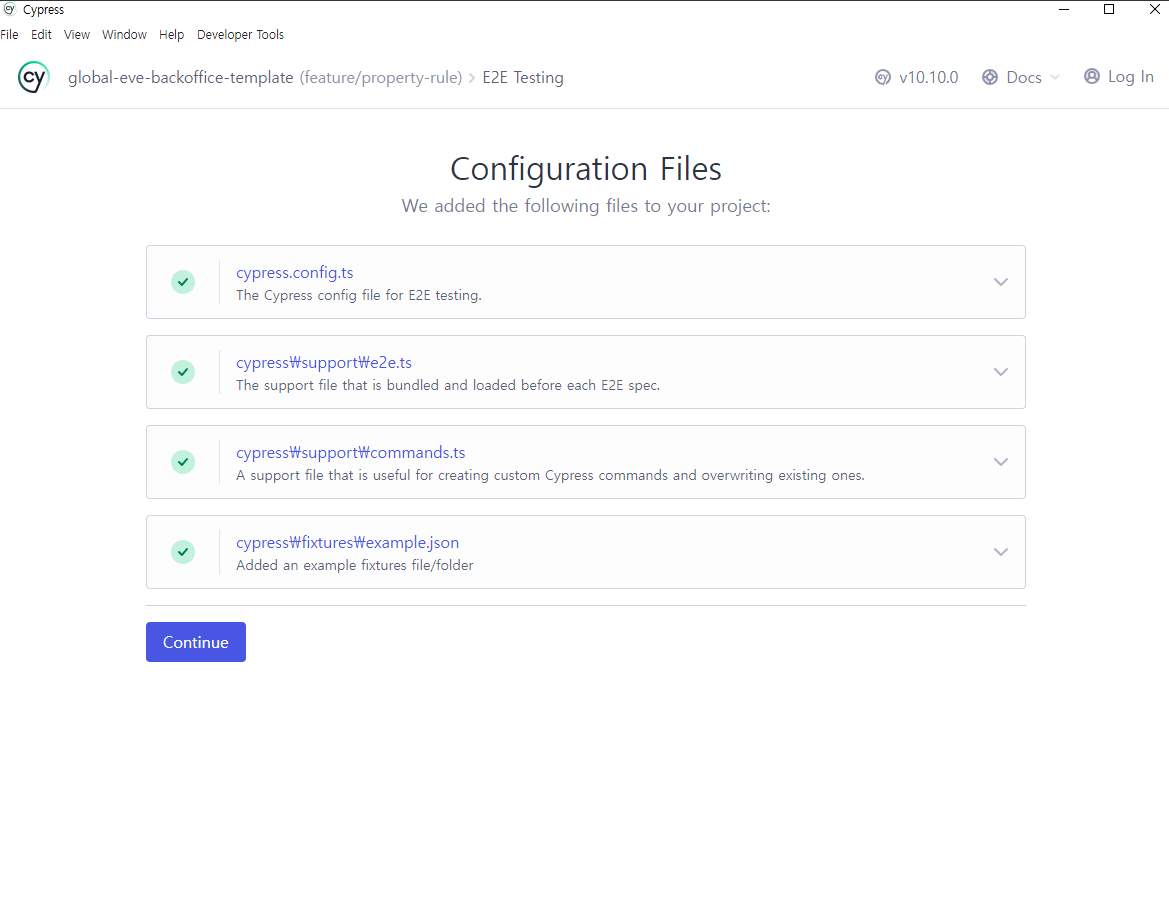Click the cypress support e2e.ts file name
This screenshot has height=905, width=1169.
coord(324,363)
